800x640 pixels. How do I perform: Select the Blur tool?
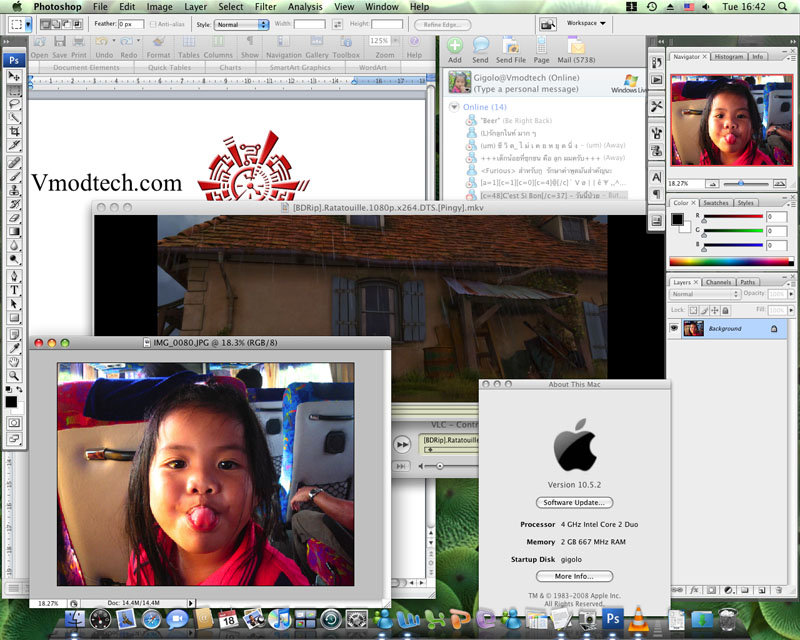tap(14, 245)
